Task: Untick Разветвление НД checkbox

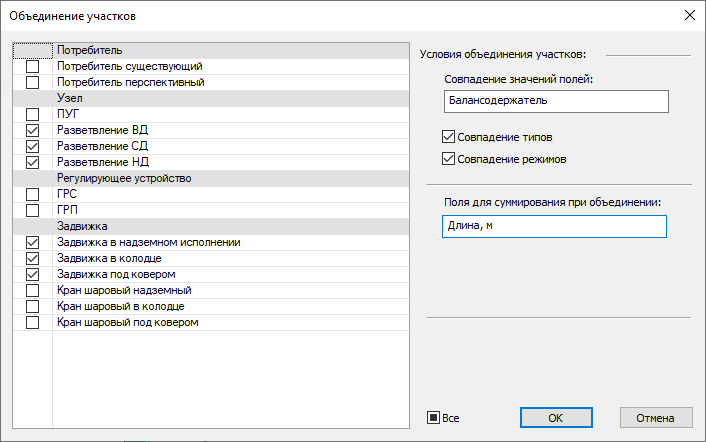Action: pos(33,162)
